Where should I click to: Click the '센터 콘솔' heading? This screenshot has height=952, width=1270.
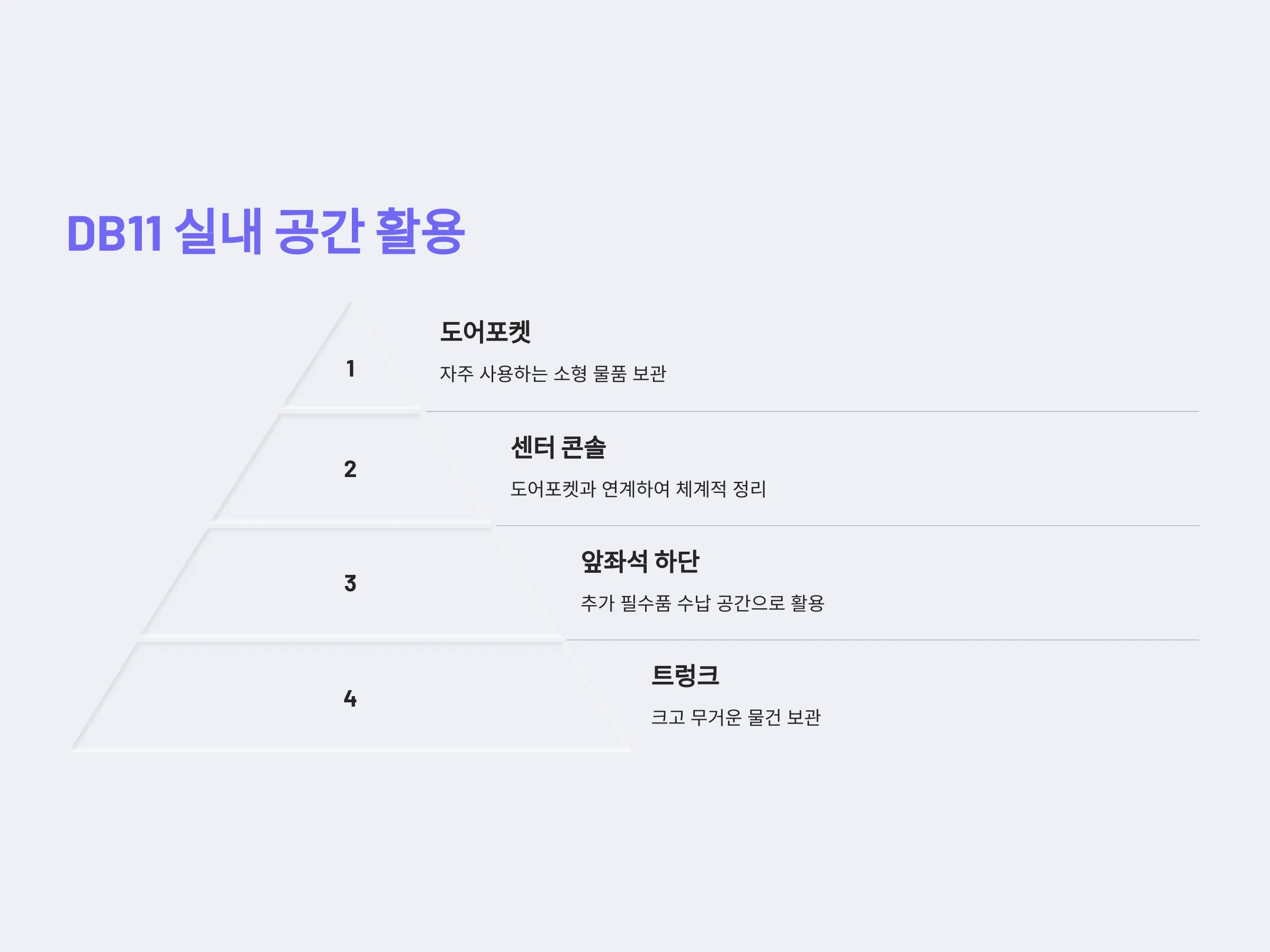coord(558,447)
